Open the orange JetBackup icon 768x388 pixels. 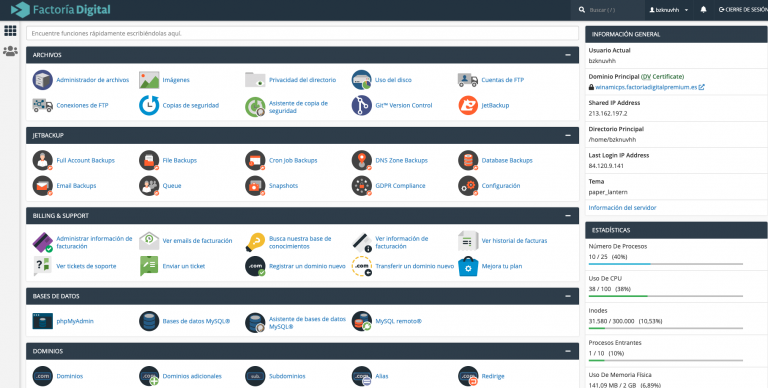pos(468,105)
